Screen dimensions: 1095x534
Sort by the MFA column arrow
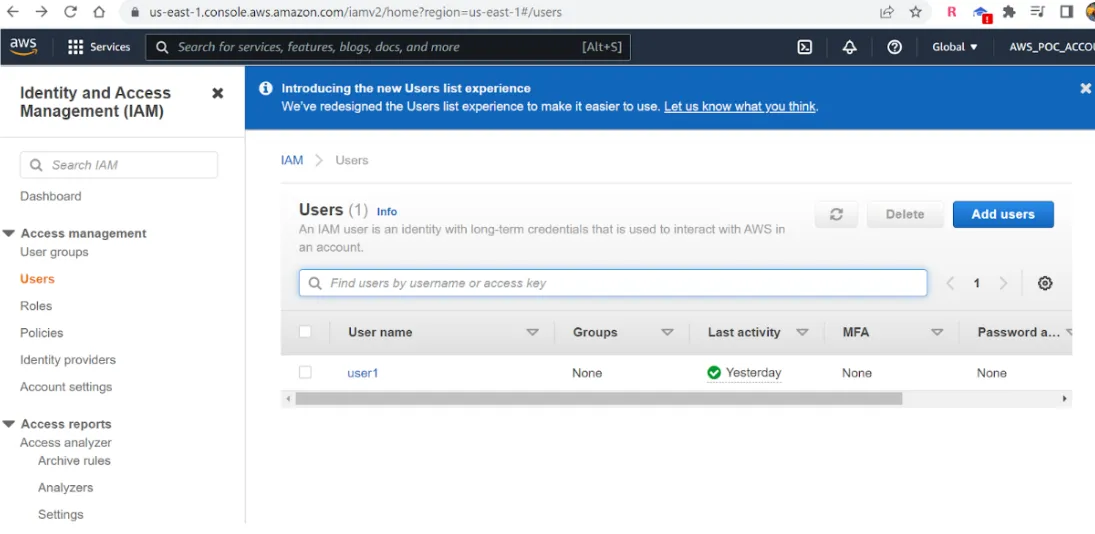coord(937,332)
